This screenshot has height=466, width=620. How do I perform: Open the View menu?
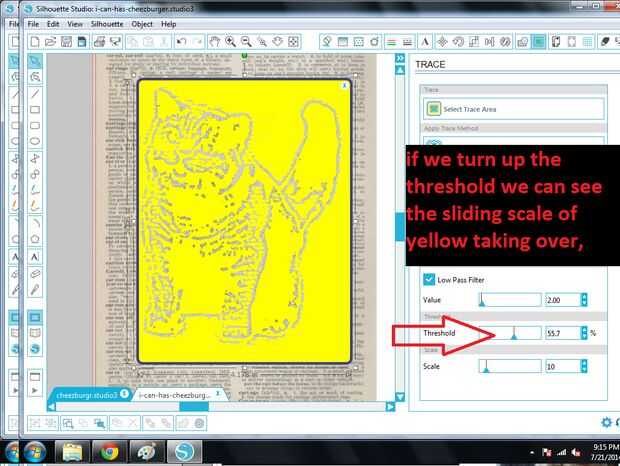(x=75, y=24)
